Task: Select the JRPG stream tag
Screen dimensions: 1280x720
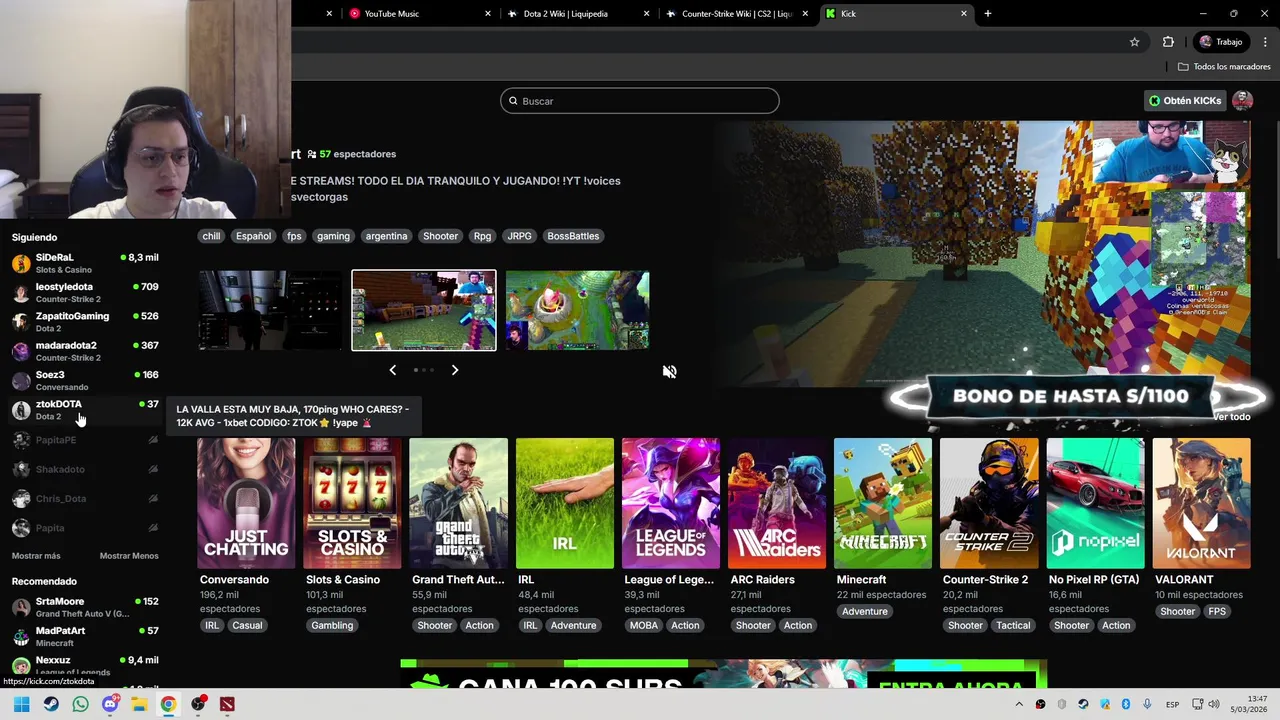Action: [519, 236]
